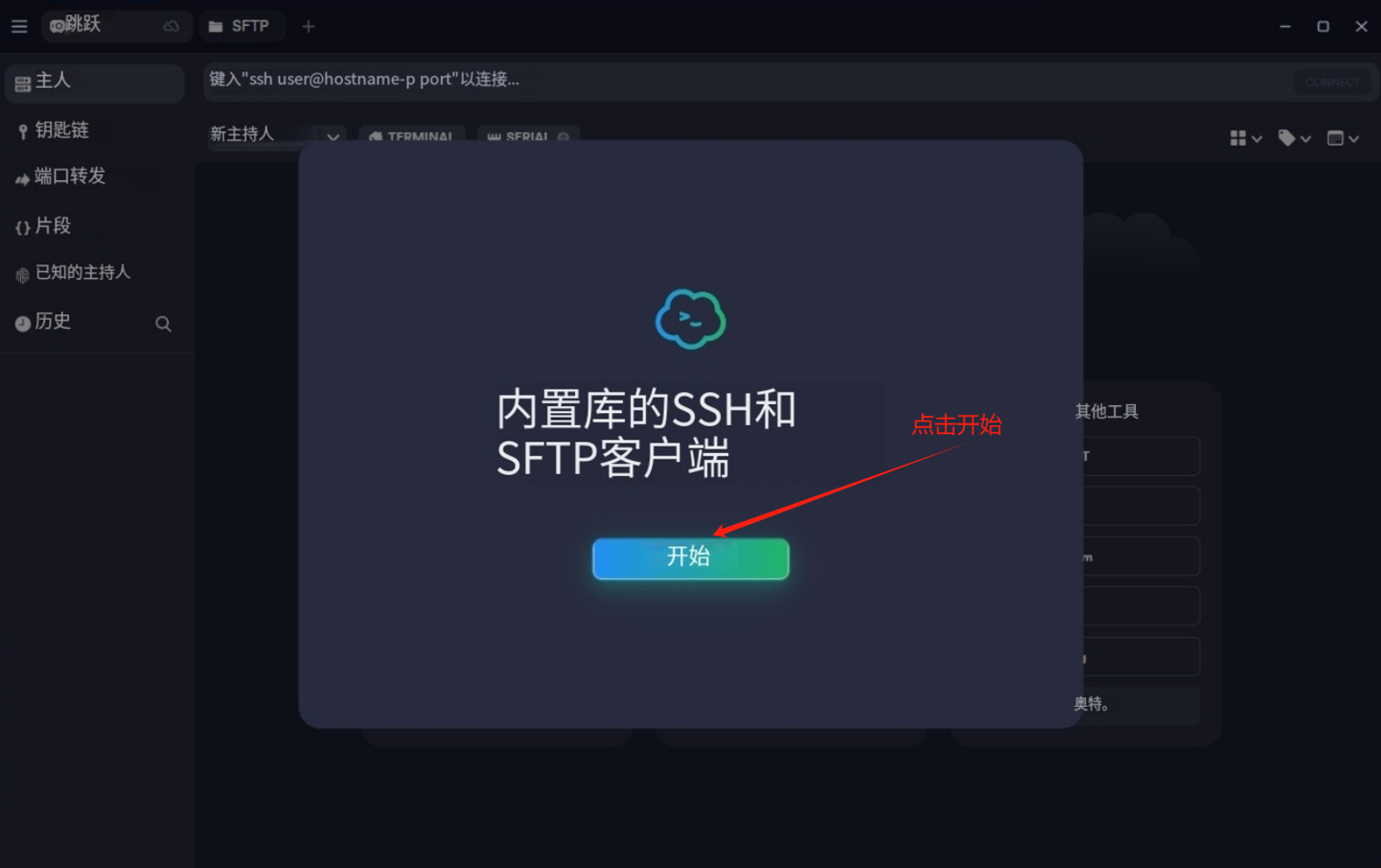The height and width of the screenshot is (868, 1381).
Task: Open 端口转发 port forwarding section
Action: (69, 176)
